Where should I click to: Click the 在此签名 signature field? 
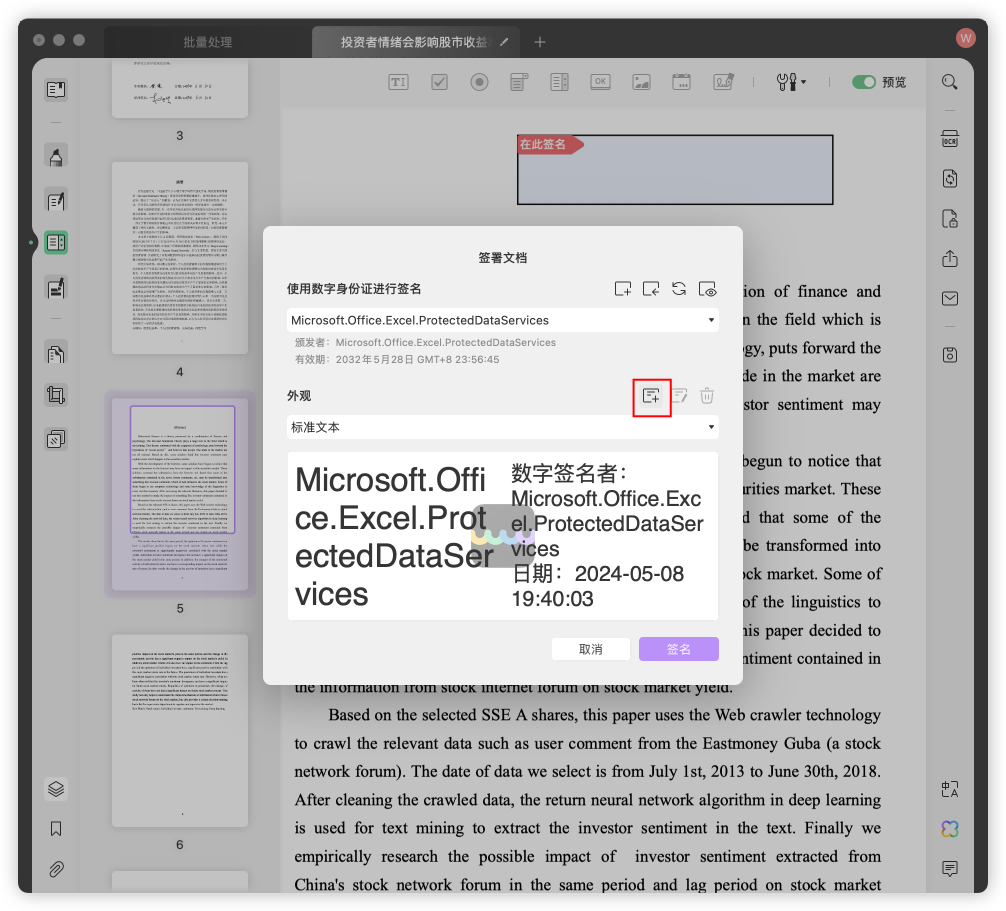tap(675, 170)
